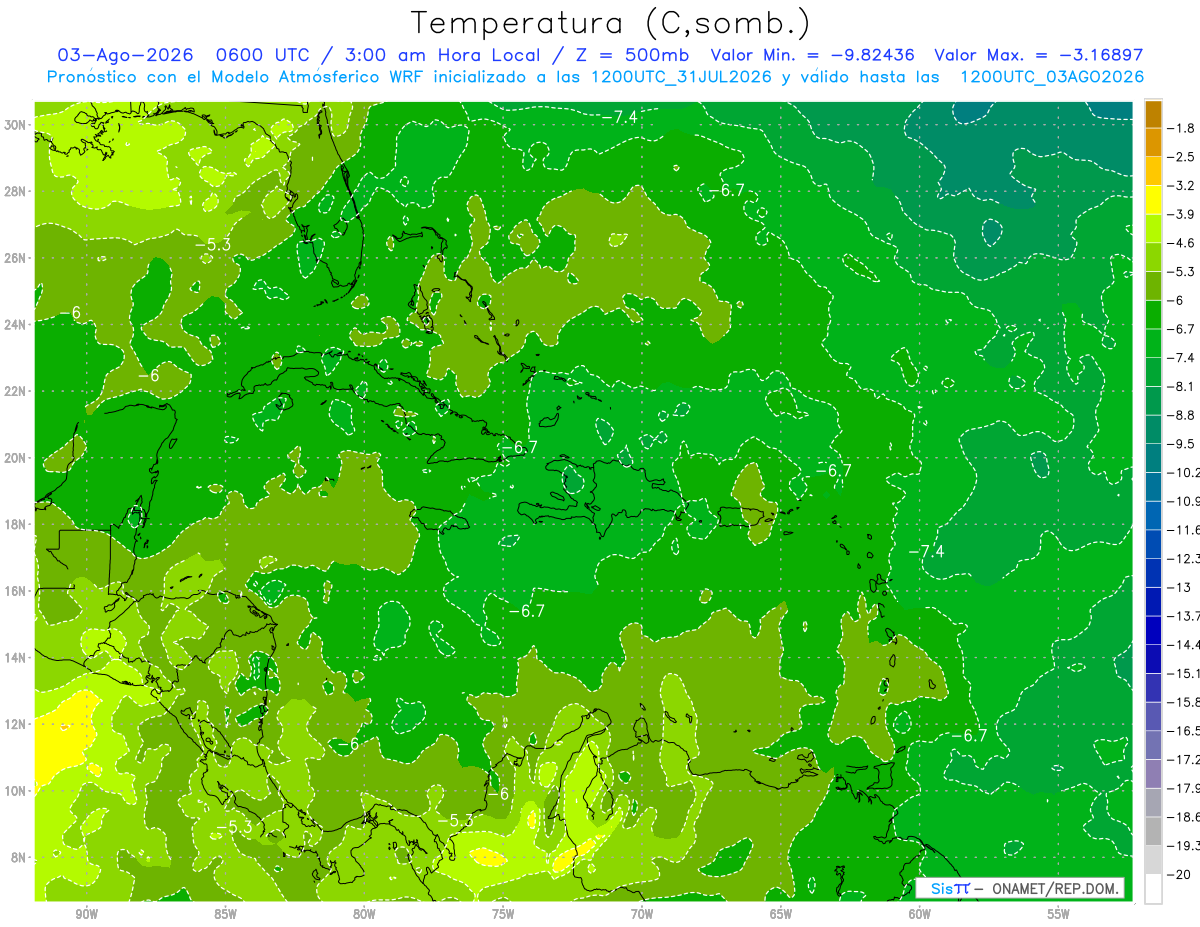Image resolution: width=1200 pixels, height=927 pixels.
Task: Click the "ONAMET/REP.DOM." credit text
Action: coord(1055,888)
